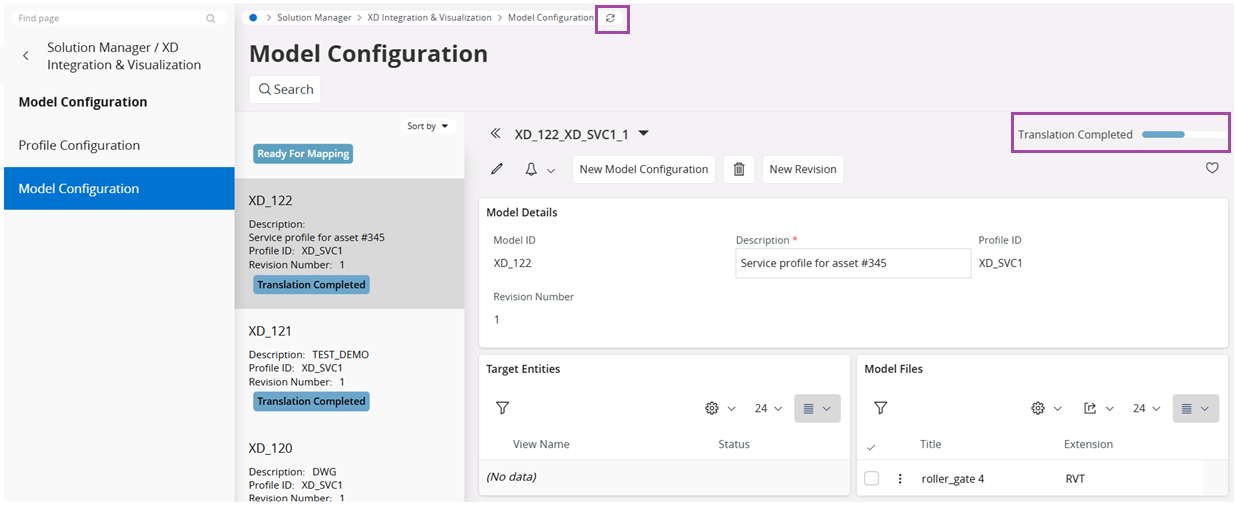Mark as favorite with the heart icon
1236x510 pixels.
[1212, 168]
